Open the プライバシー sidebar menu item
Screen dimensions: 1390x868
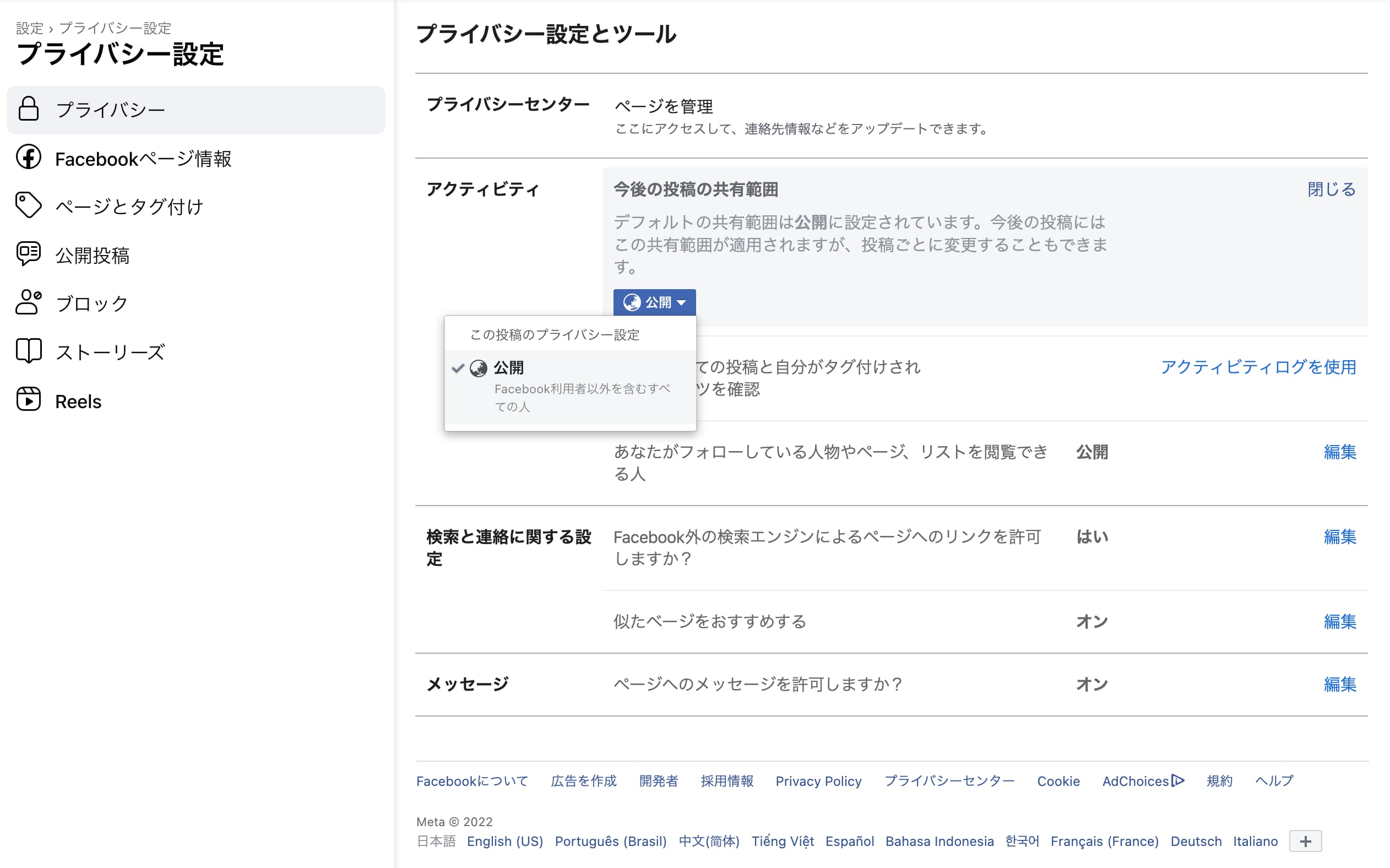[196, 110]
